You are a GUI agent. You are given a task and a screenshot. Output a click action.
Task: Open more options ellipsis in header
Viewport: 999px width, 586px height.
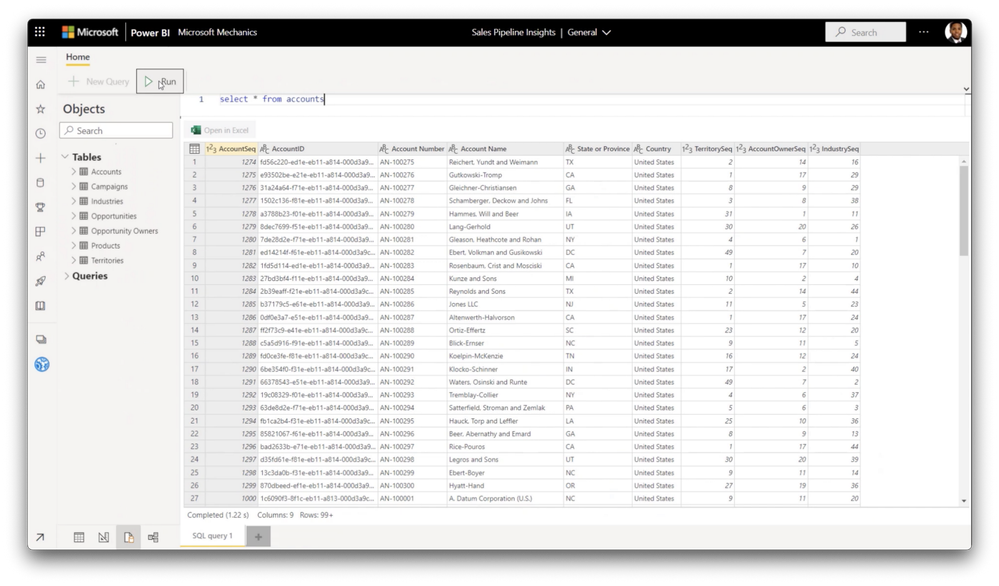pyautogui.click(x=923, y=32)
